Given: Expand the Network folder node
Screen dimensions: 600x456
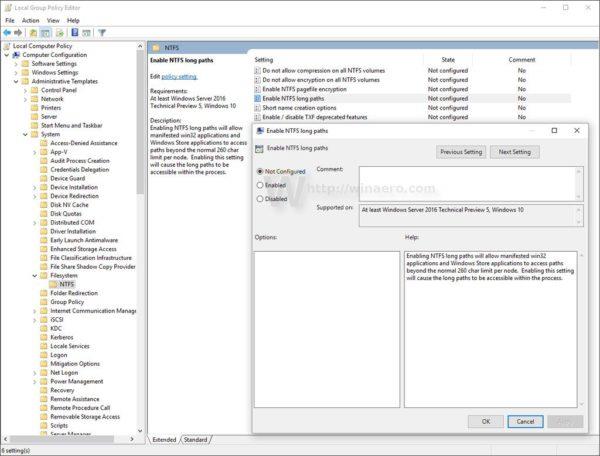Looking at the screenshot, I should point(25,99).
